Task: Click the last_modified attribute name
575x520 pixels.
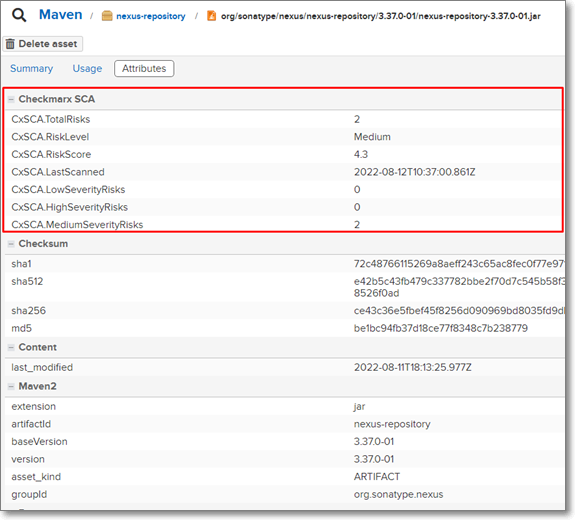Action: click(x=42, y=367)
